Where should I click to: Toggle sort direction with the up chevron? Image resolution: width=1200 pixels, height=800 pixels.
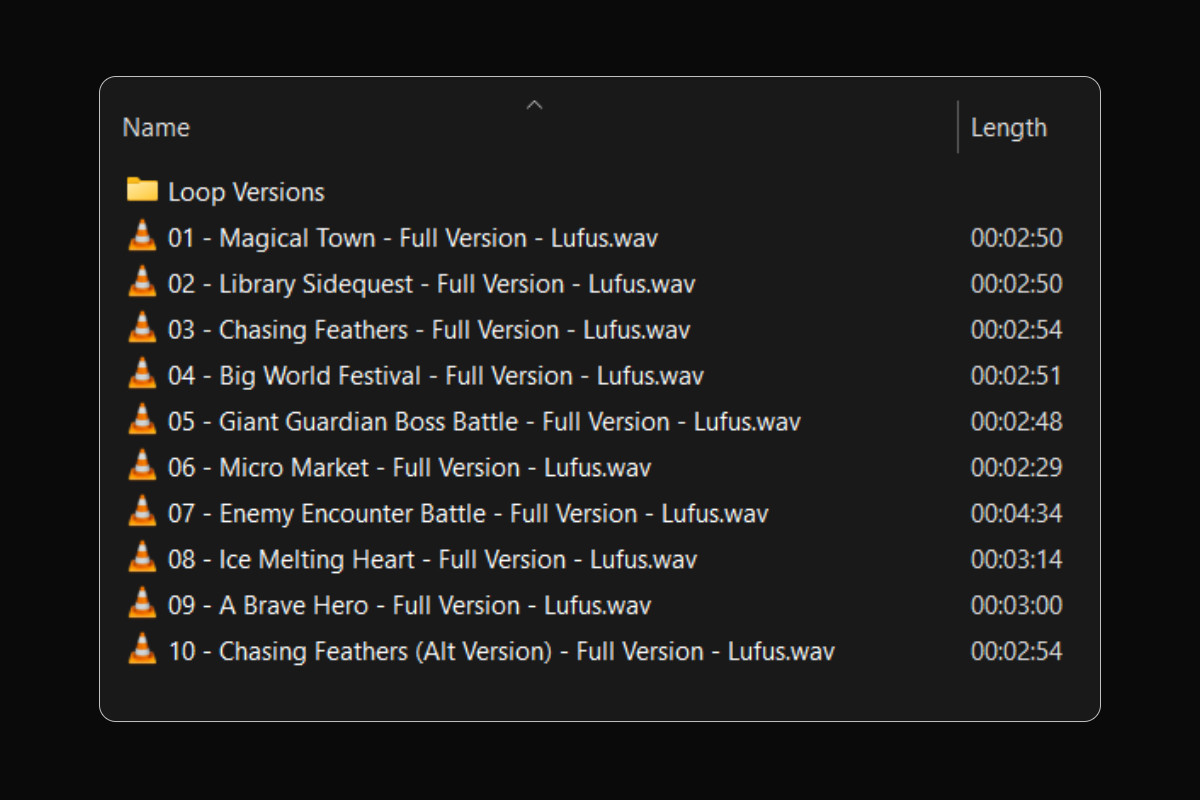tap(535, 104)
